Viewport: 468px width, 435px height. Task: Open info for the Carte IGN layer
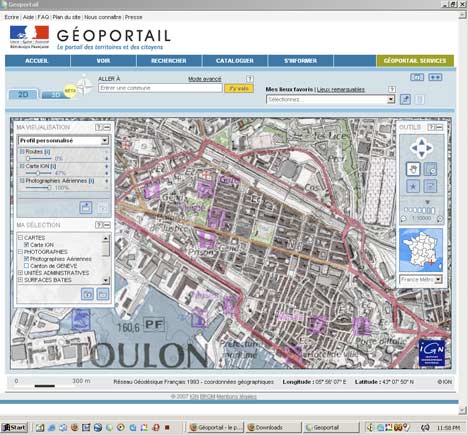coord(54,166)
